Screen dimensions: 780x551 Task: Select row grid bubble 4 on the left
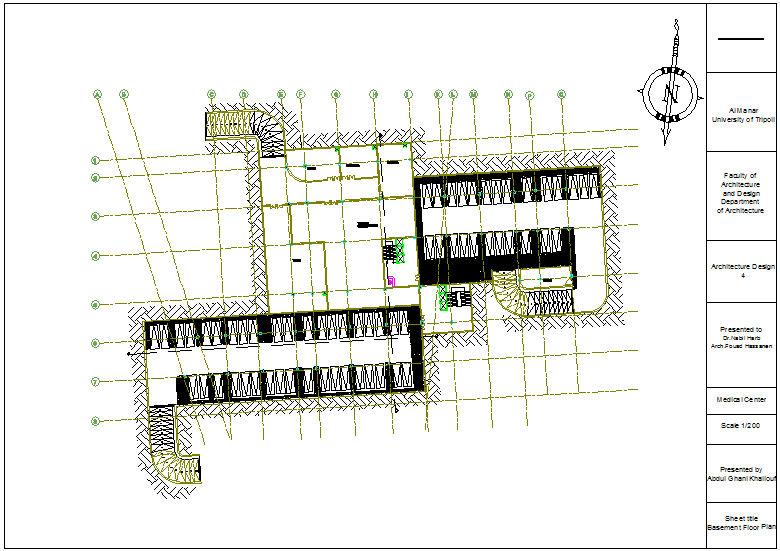[96, 257]
